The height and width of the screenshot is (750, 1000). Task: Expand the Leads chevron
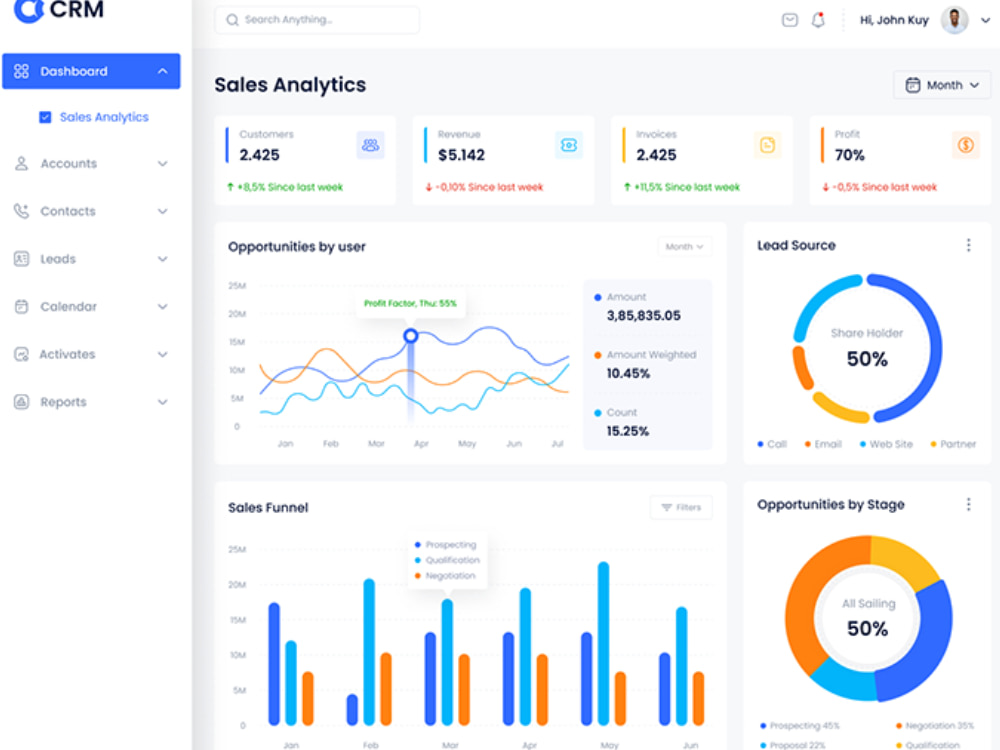coord(163,259)
